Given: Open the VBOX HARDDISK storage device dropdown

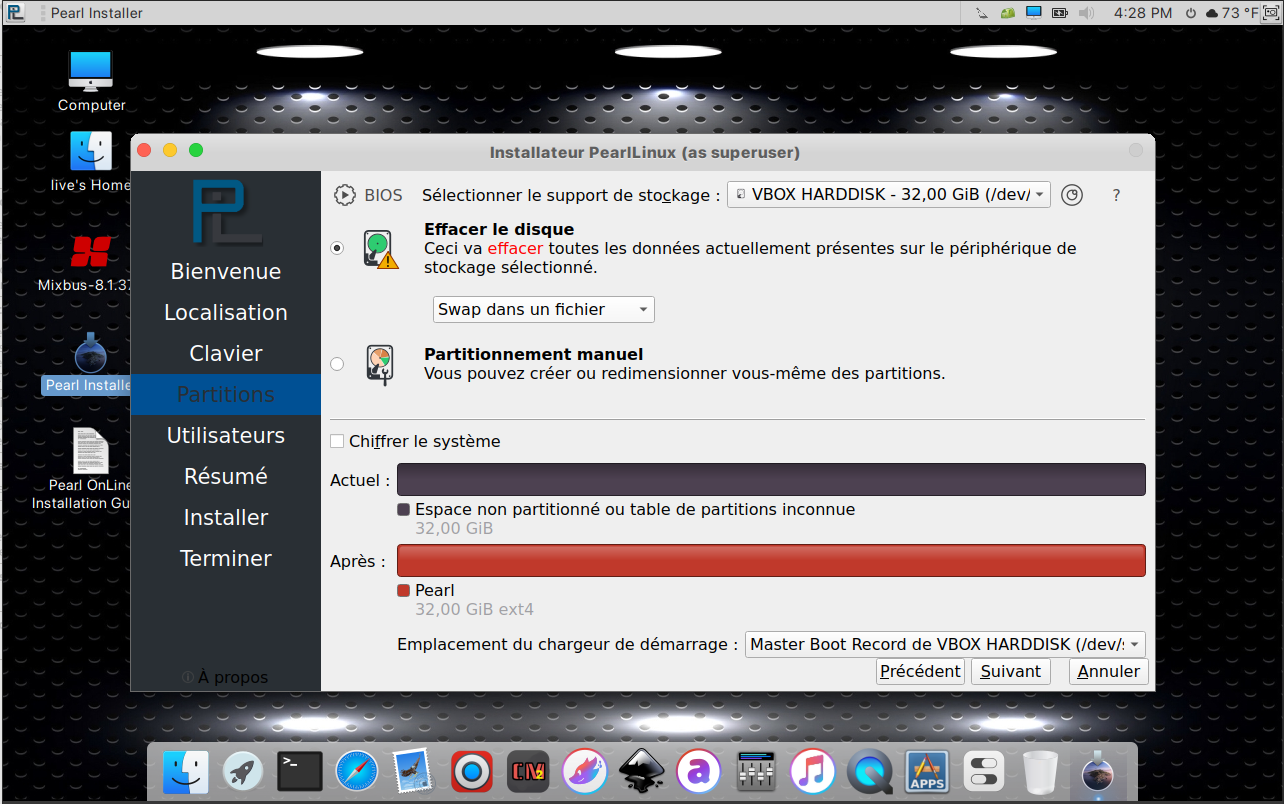Looking at the screenshot, I should click(888, 195).
